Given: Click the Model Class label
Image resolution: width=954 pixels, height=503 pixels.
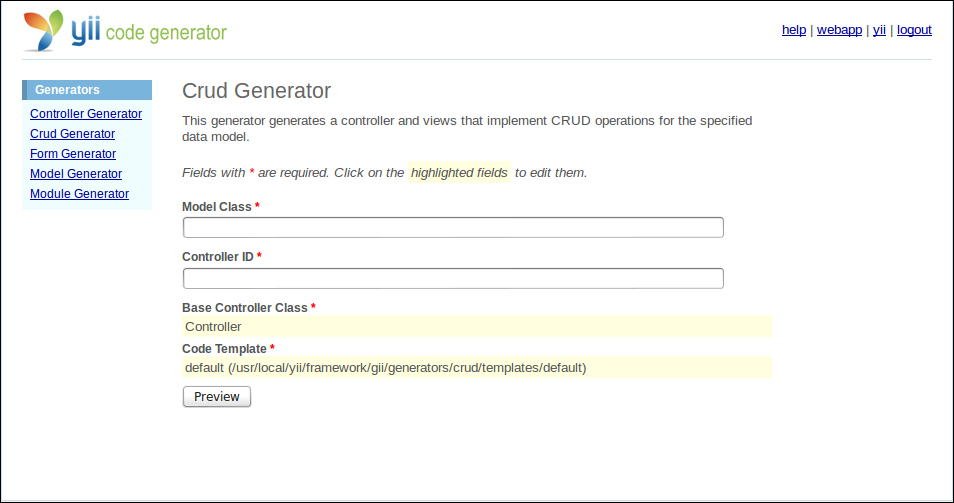Looking at the screenshot, I should coord(217,207).
